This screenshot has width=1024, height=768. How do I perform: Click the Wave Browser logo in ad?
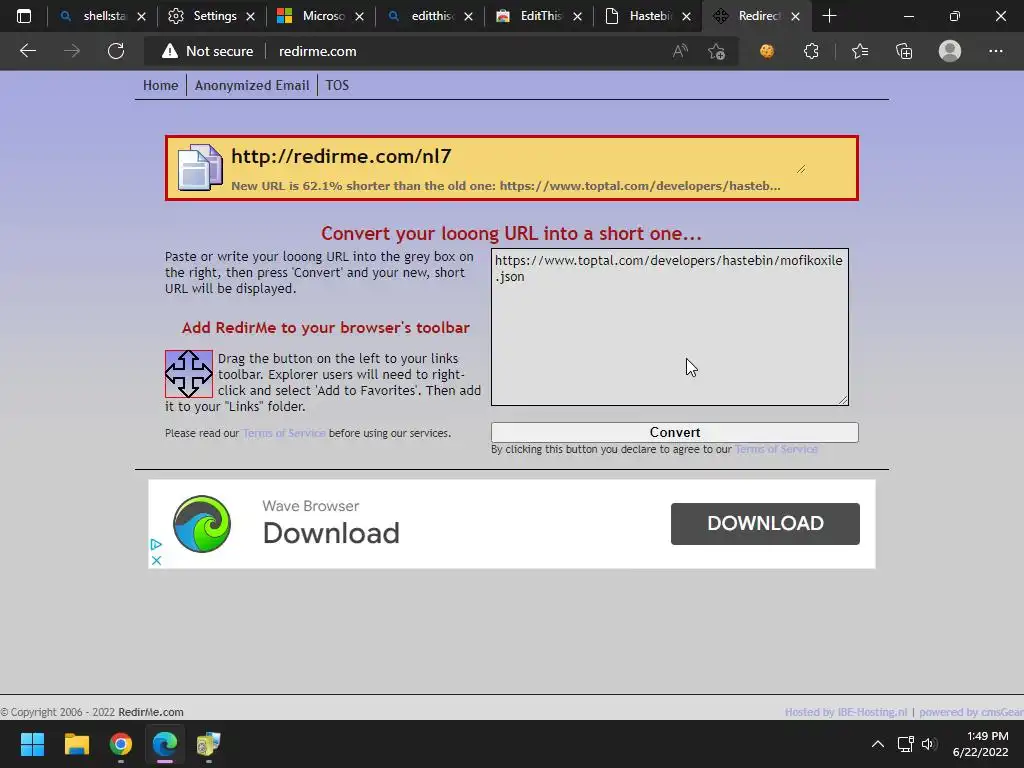pos(202,524)
